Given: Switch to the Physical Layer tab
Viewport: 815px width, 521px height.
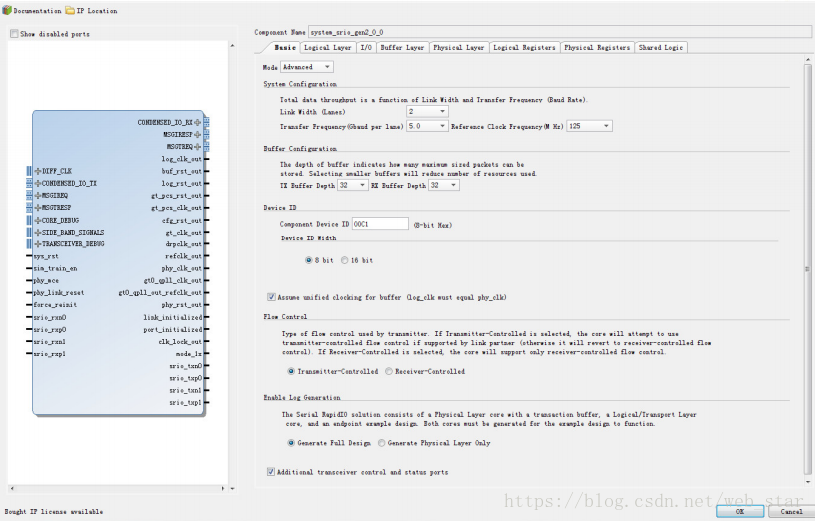Looking at the screenshot, I should tap(458, 47).
